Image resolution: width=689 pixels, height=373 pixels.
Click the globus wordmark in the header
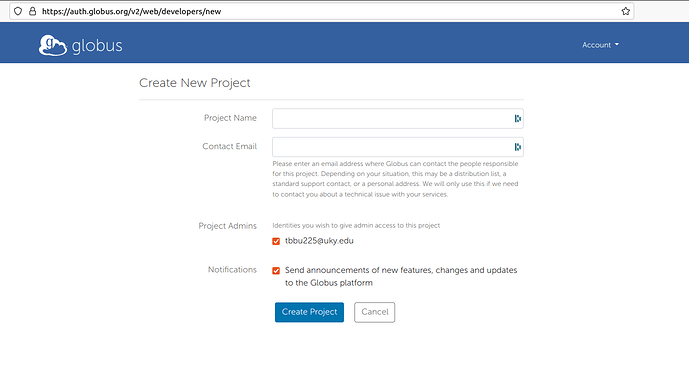pos(97,46)
